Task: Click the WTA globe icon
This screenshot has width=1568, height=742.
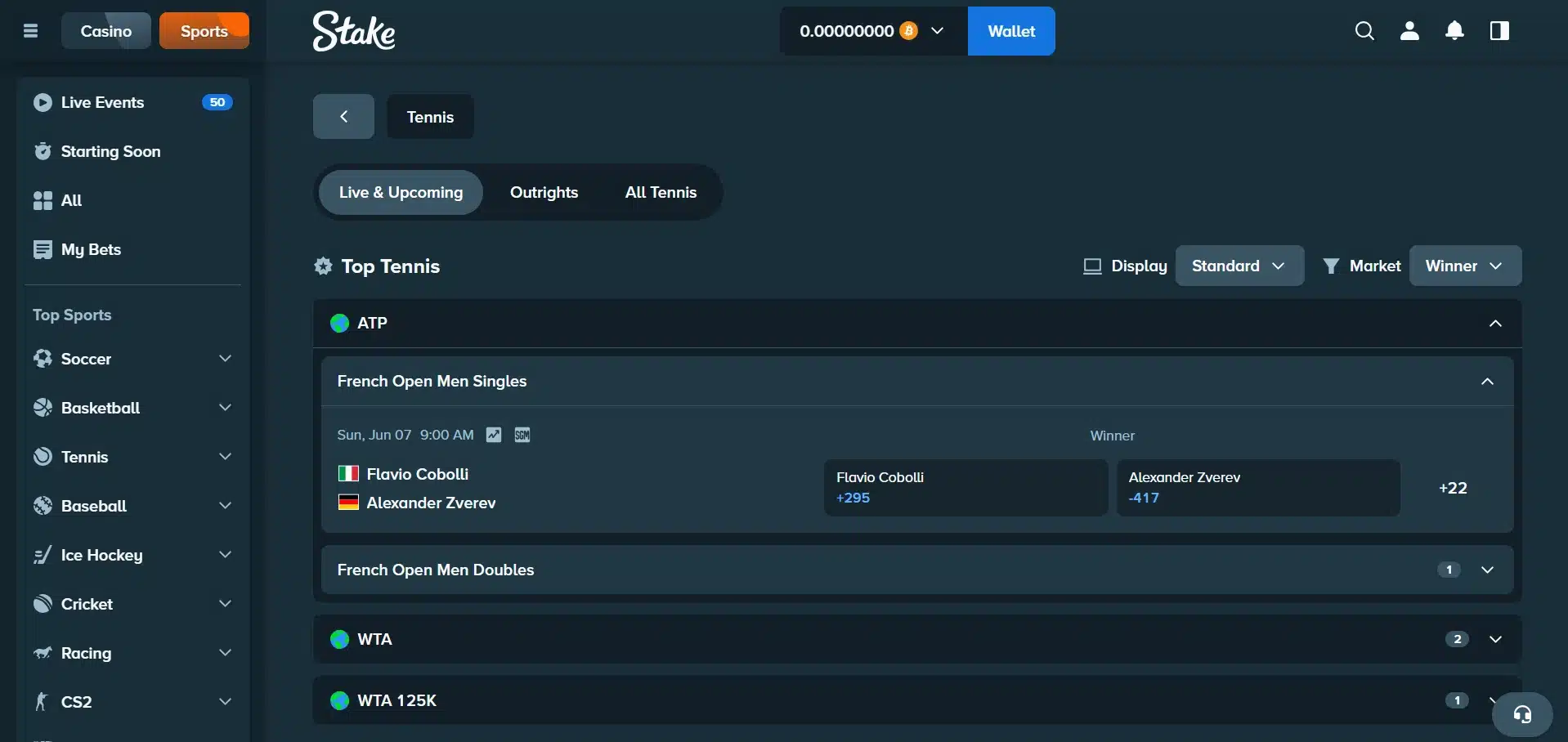Action: tap(339, 639)
